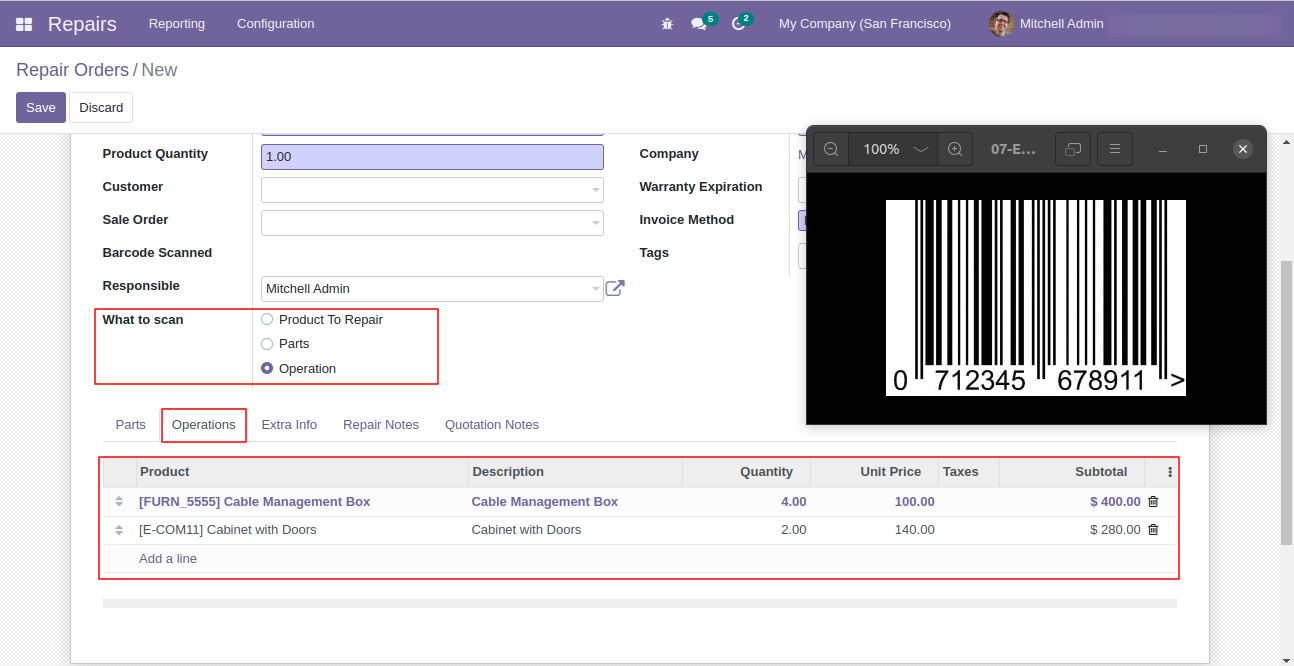Open the activities clock icon
The width and height of the screenshot is (1294, 666).
[739, 23]
